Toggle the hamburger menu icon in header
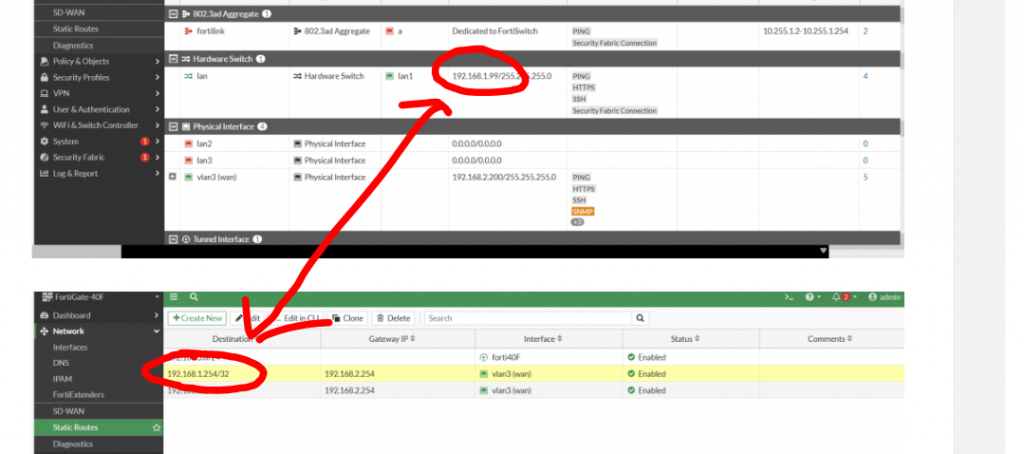The image size is (1024, 454). point(174,297)
